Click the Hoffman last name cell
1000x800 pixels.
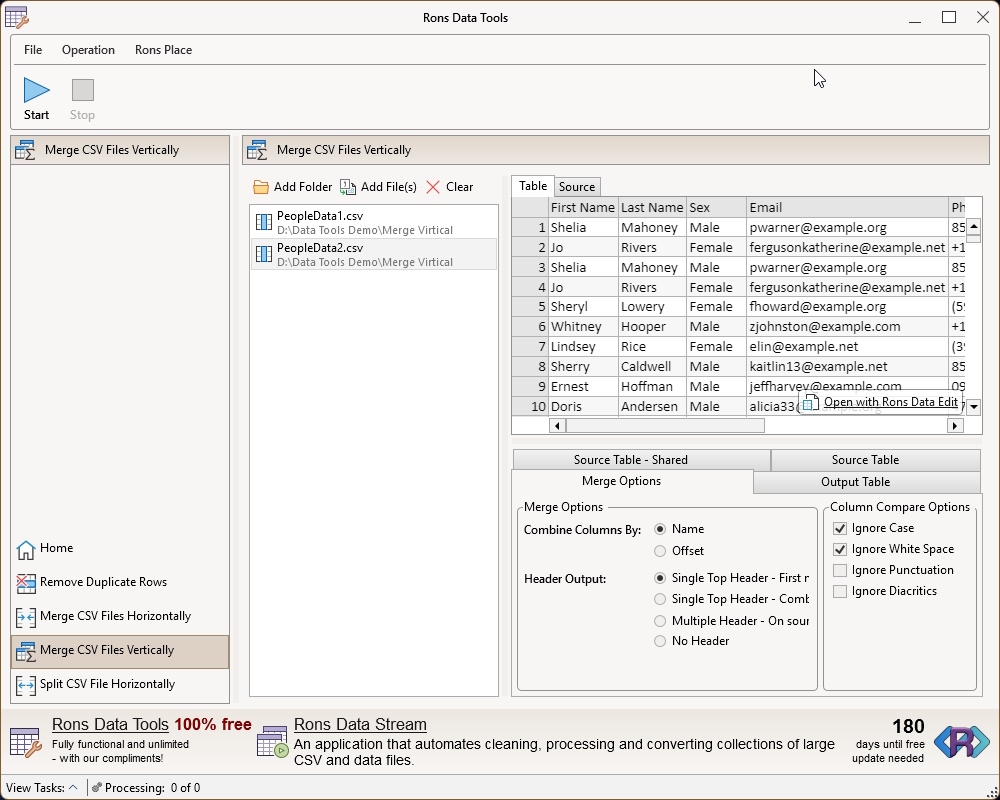652,387
